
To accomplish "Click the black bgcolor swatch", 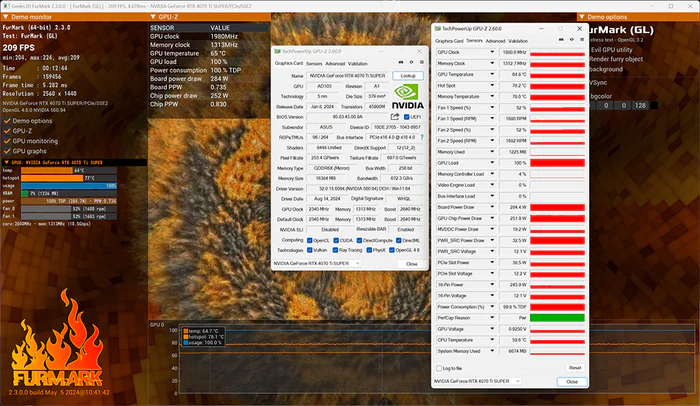I will pos(654,105).
